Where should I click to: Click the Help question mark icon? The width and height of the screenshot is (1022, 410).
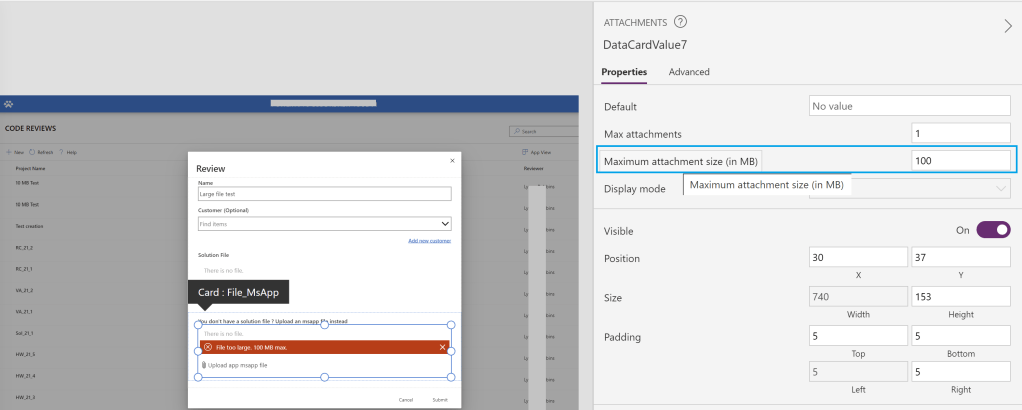62,152
